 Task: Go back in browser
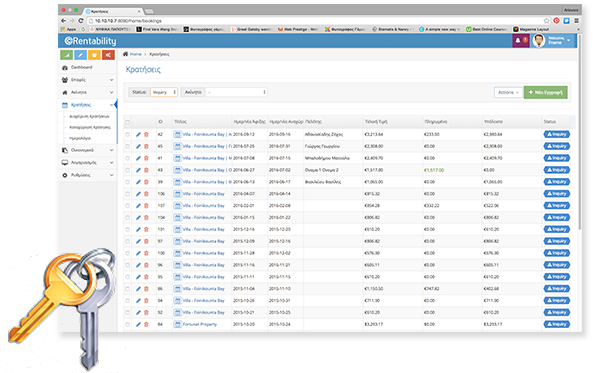[63, 21]
